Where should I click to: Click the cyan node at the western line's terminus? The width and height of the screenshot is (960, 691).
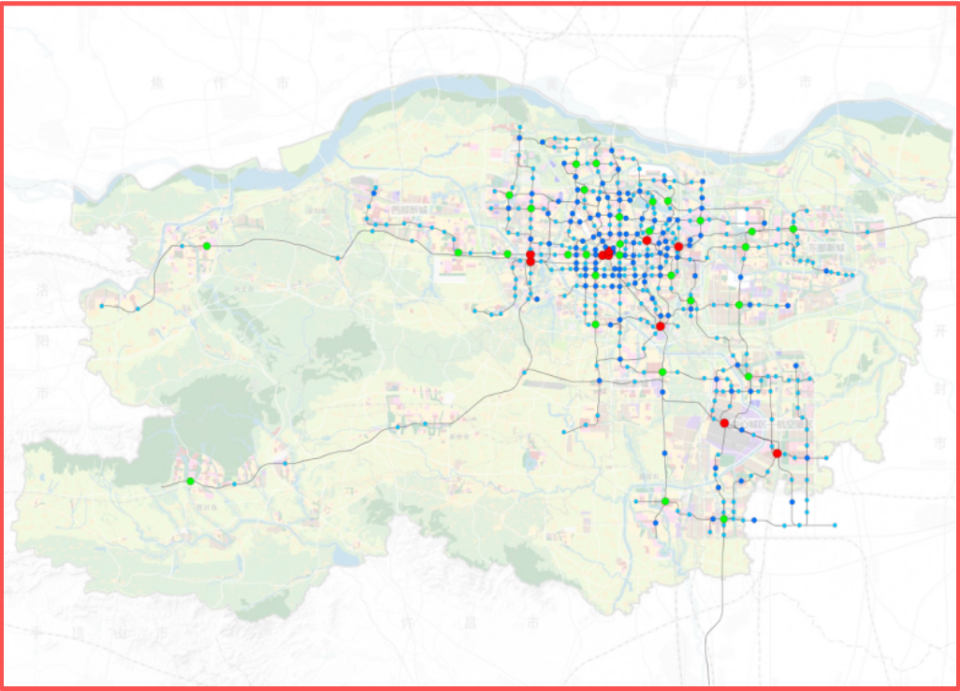(102, 305)
